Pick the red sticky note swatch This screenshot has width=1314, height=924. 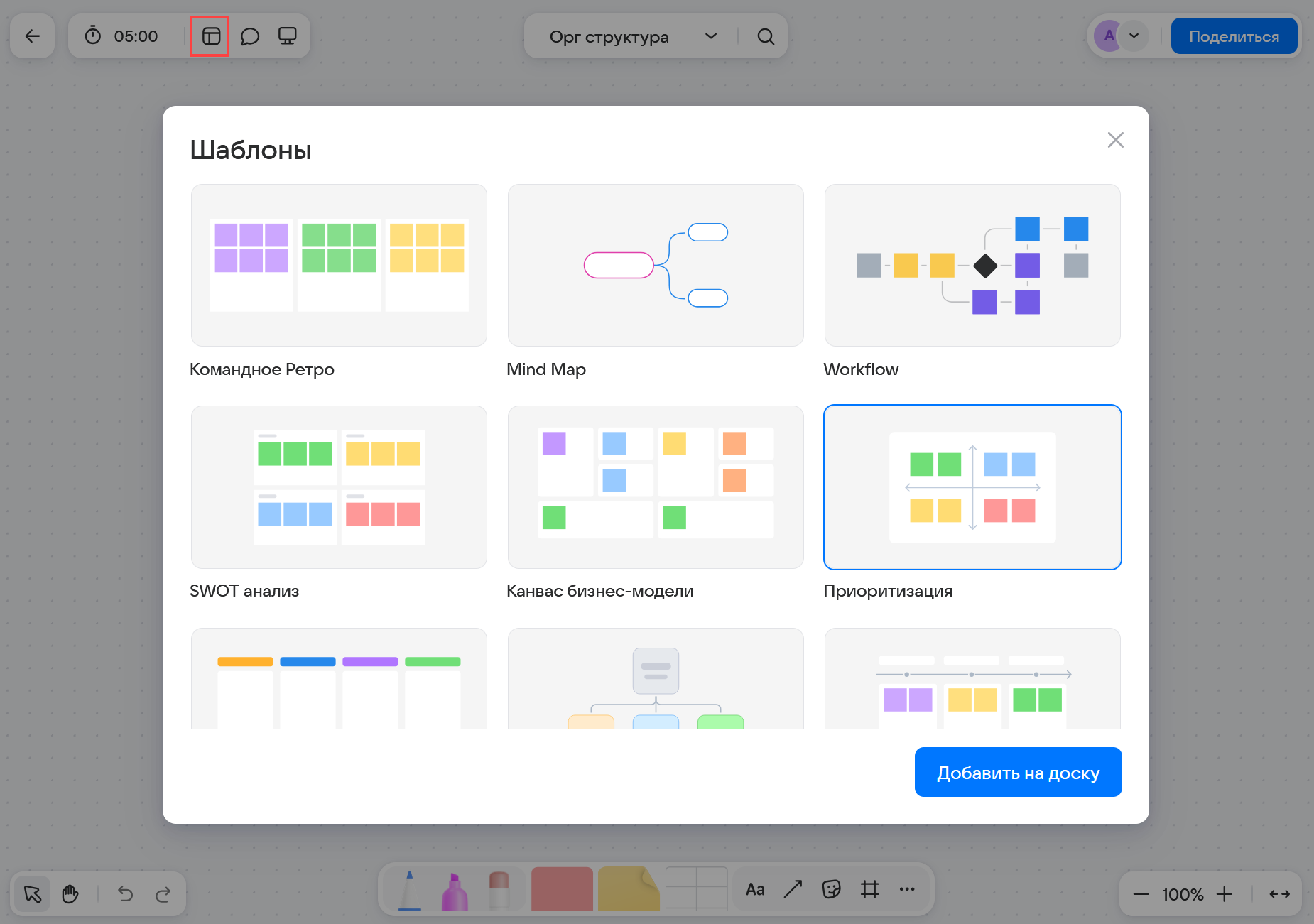click(562, 889)
